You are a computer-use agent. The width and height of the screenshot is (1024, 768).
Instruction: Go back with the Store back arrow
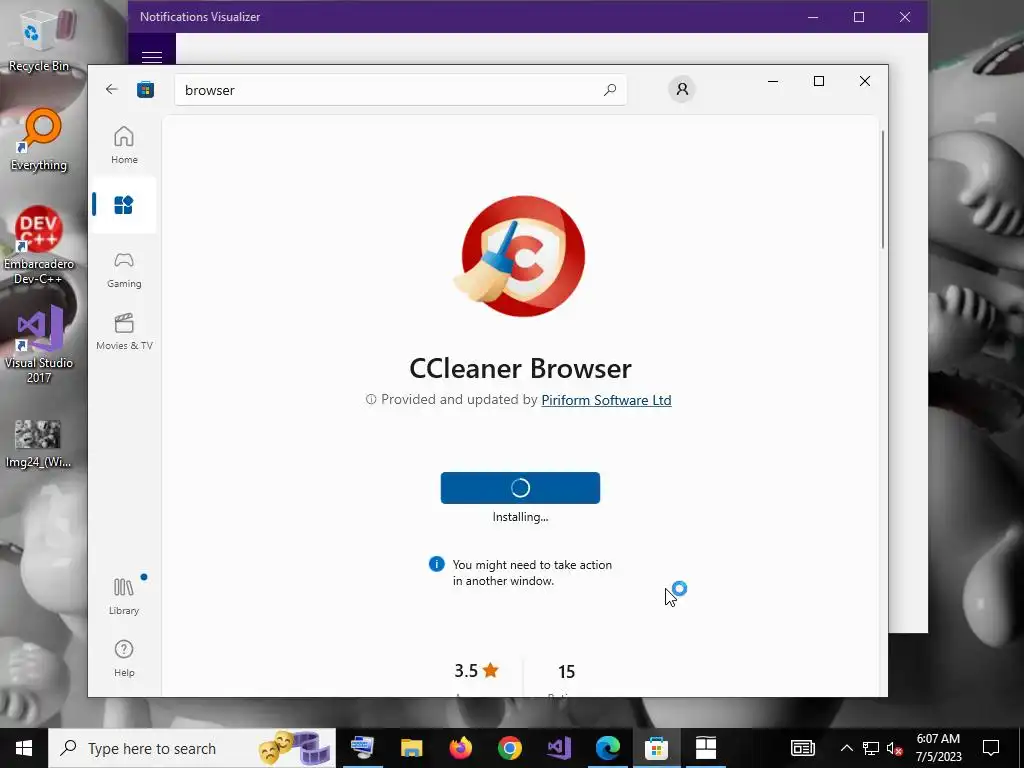click(x=112, y=89)
